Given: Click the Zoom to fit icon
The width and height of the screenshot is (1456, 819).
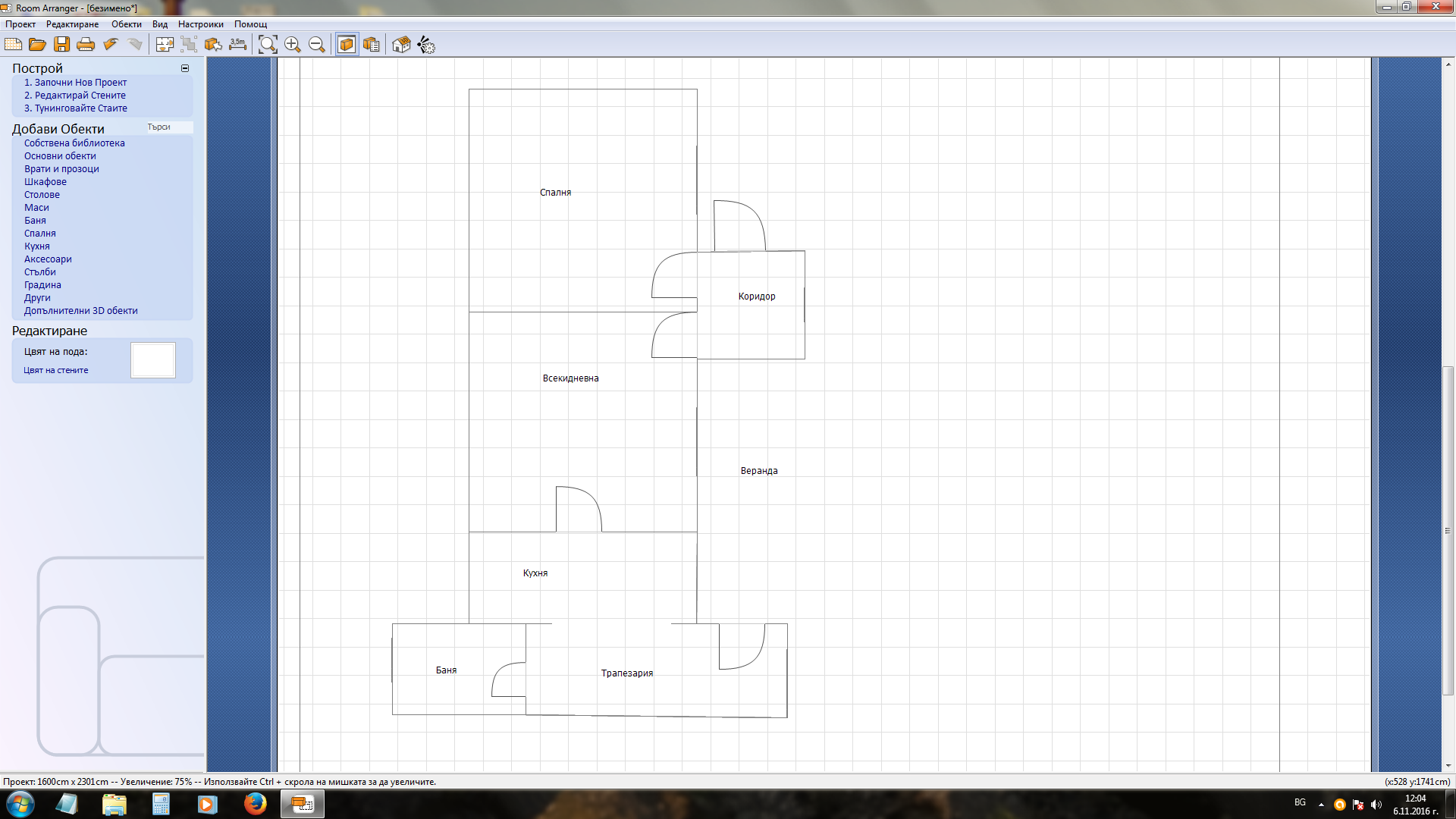Looking at the screenshot, I should (x=268, y=45).
